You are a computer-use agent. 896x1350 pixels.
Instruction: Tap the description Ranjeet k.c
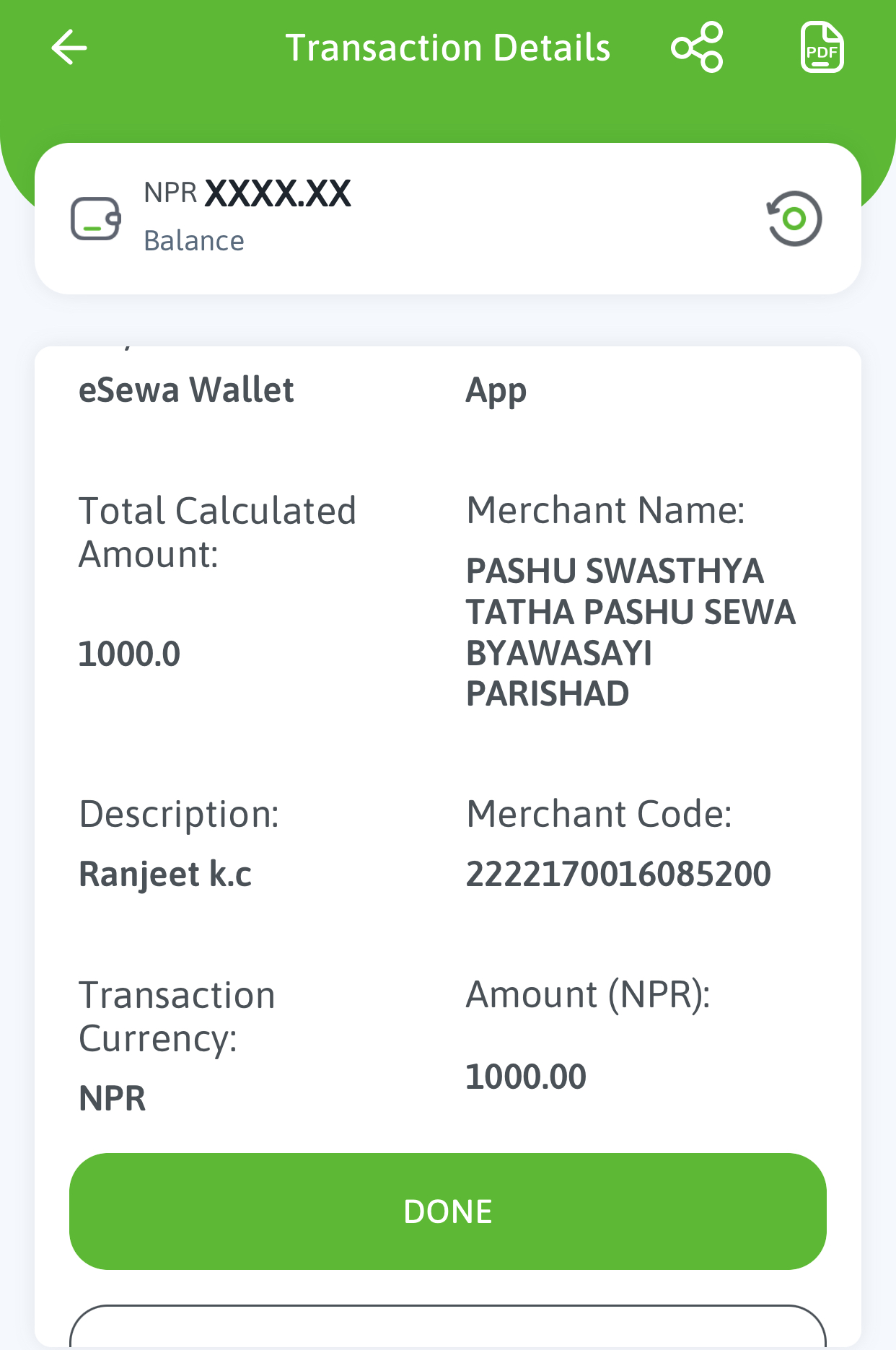click(x=165, y=874)
